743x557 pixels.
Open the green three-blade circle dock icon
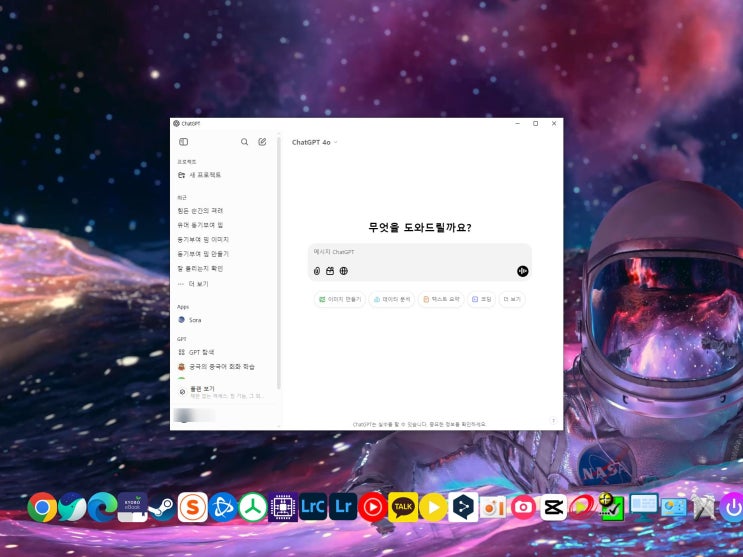(x=253, y=507)
